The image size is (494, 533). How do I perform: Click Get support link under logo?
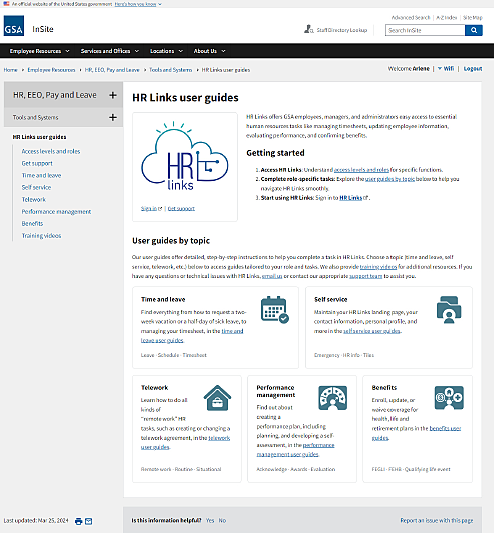[x=181, y=209]
